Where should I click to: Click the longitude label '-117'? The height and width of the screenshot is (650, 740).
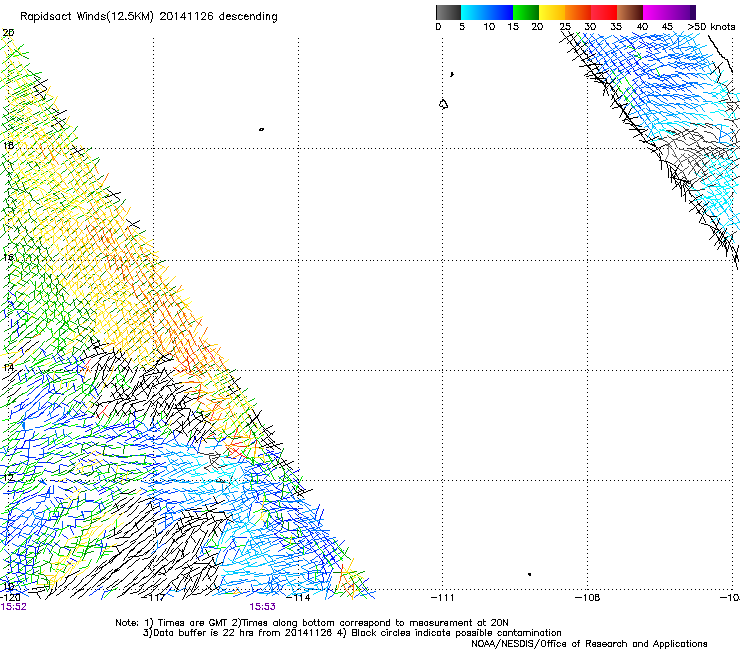[x=154, y=598]
